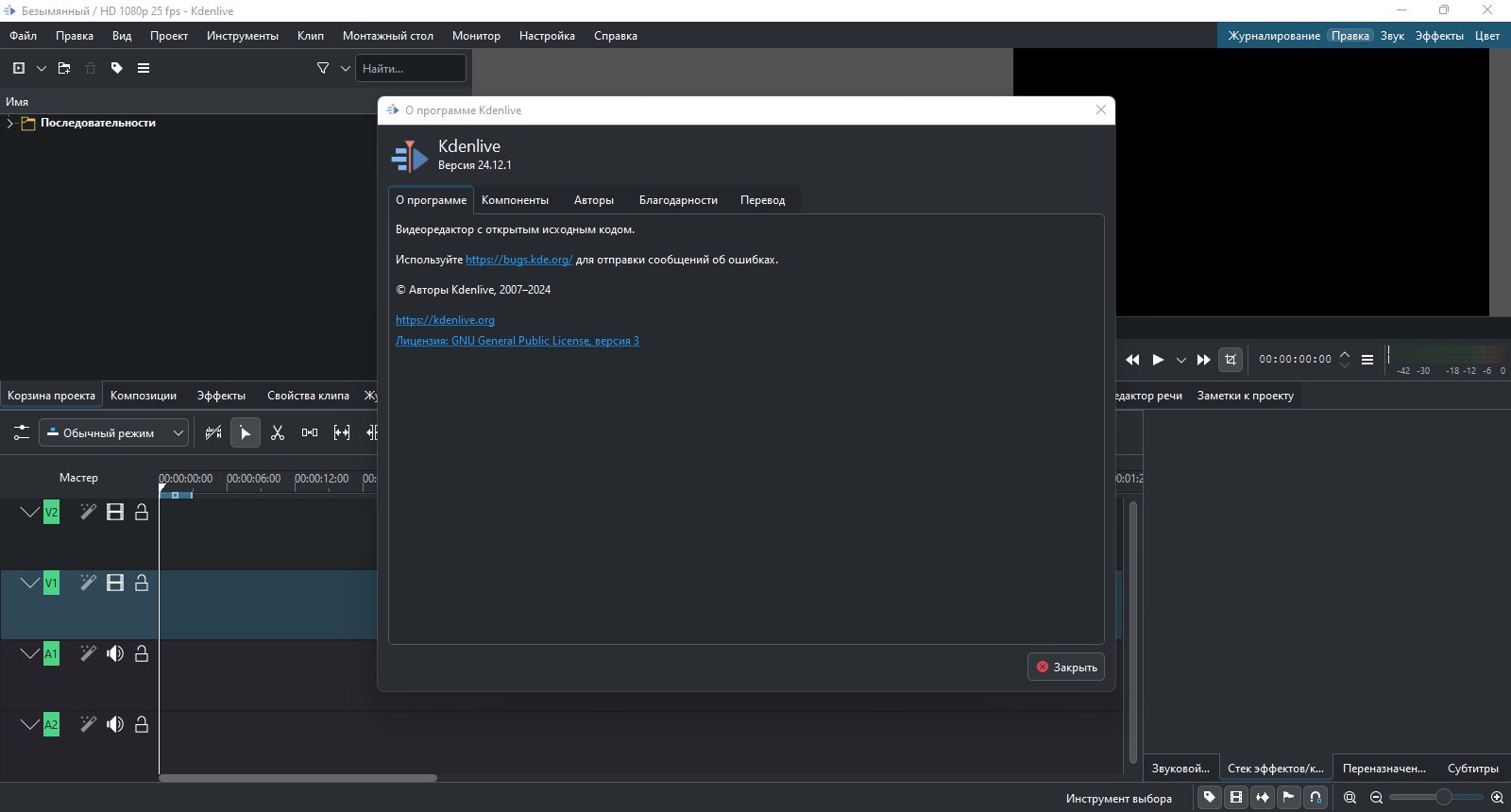The height and width of the screenshot is (812, 1511).
Task: Select the Spacer tool in timeline toolbar
Action: point(310,432)
